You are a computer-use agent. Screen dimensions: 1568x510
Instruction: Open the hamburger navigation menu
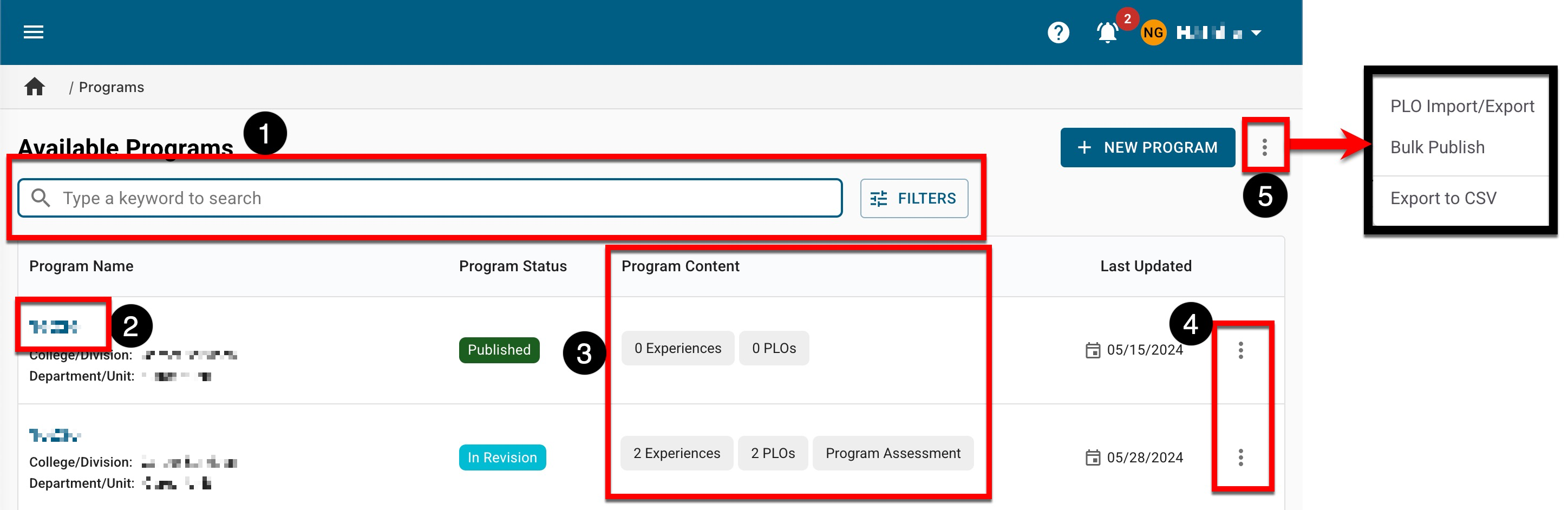tap(34, 32)
